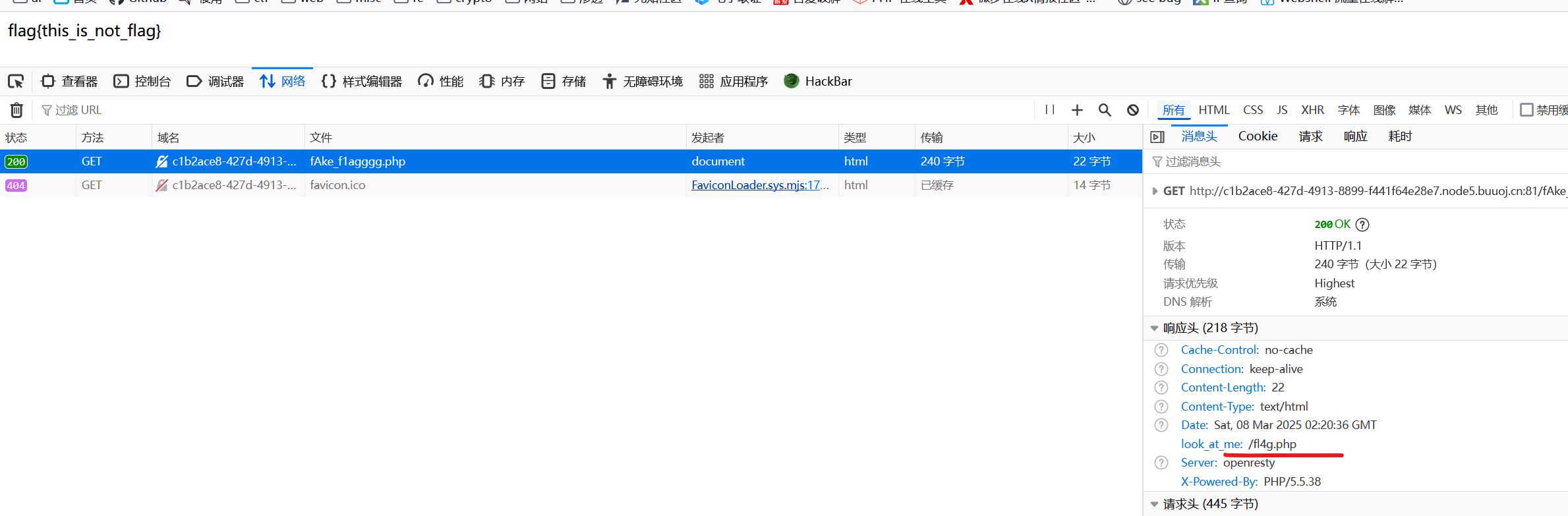
Task: Open the FaviconLoader.sys.mjs initiator link
Action: (x=760, y=185)
